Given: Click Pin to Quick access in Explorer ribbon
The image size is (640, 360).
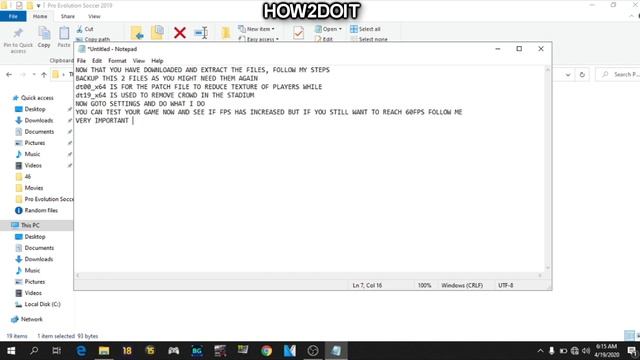Looking at the screenshot, I should 18,40.
